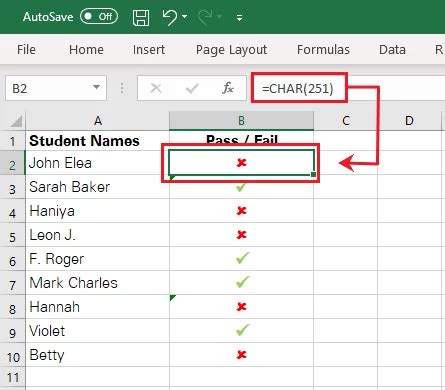Select the Sarah Baker cell

[x=98, y=187]
